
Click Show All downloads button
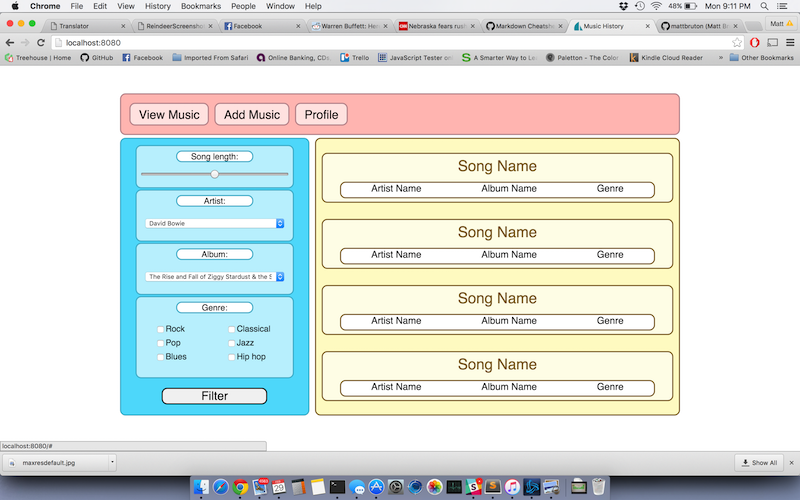[759, 463]
